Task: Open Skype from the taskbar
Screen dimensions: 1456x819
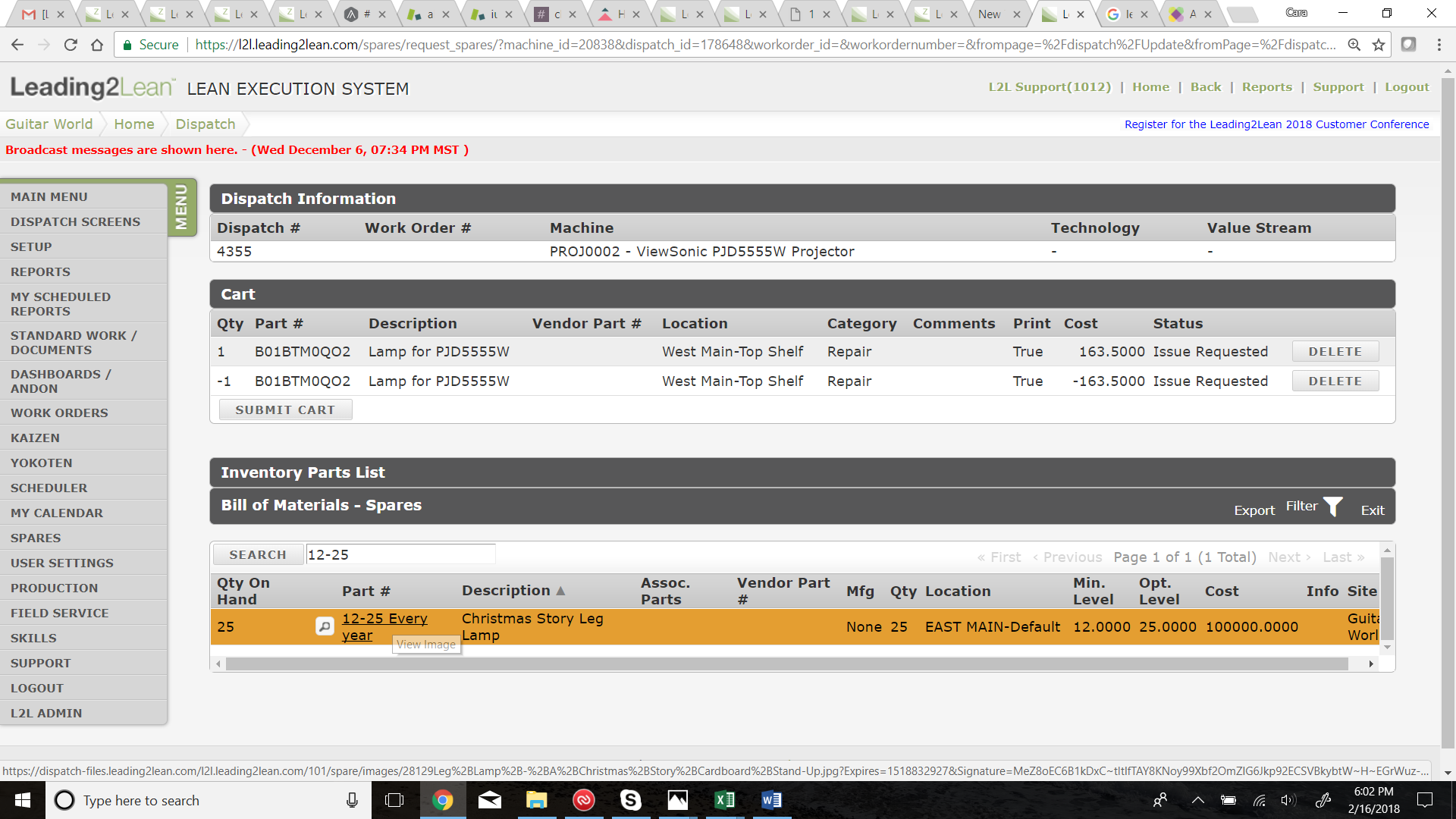Action: pos(630,800)
